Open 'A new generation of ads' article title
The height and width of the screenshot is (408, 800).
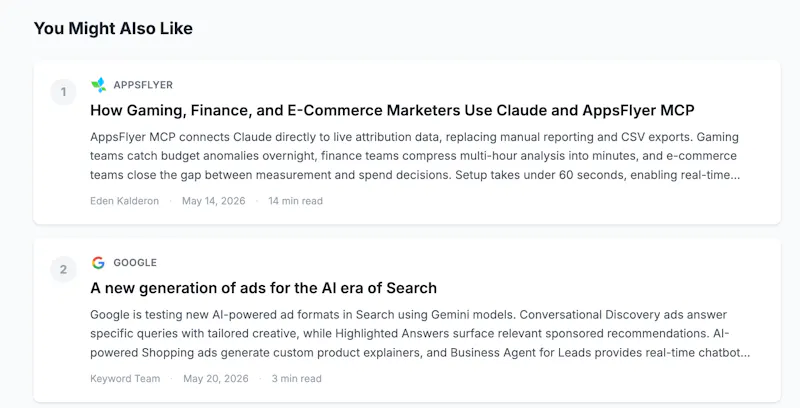click(x=263, y=288)
